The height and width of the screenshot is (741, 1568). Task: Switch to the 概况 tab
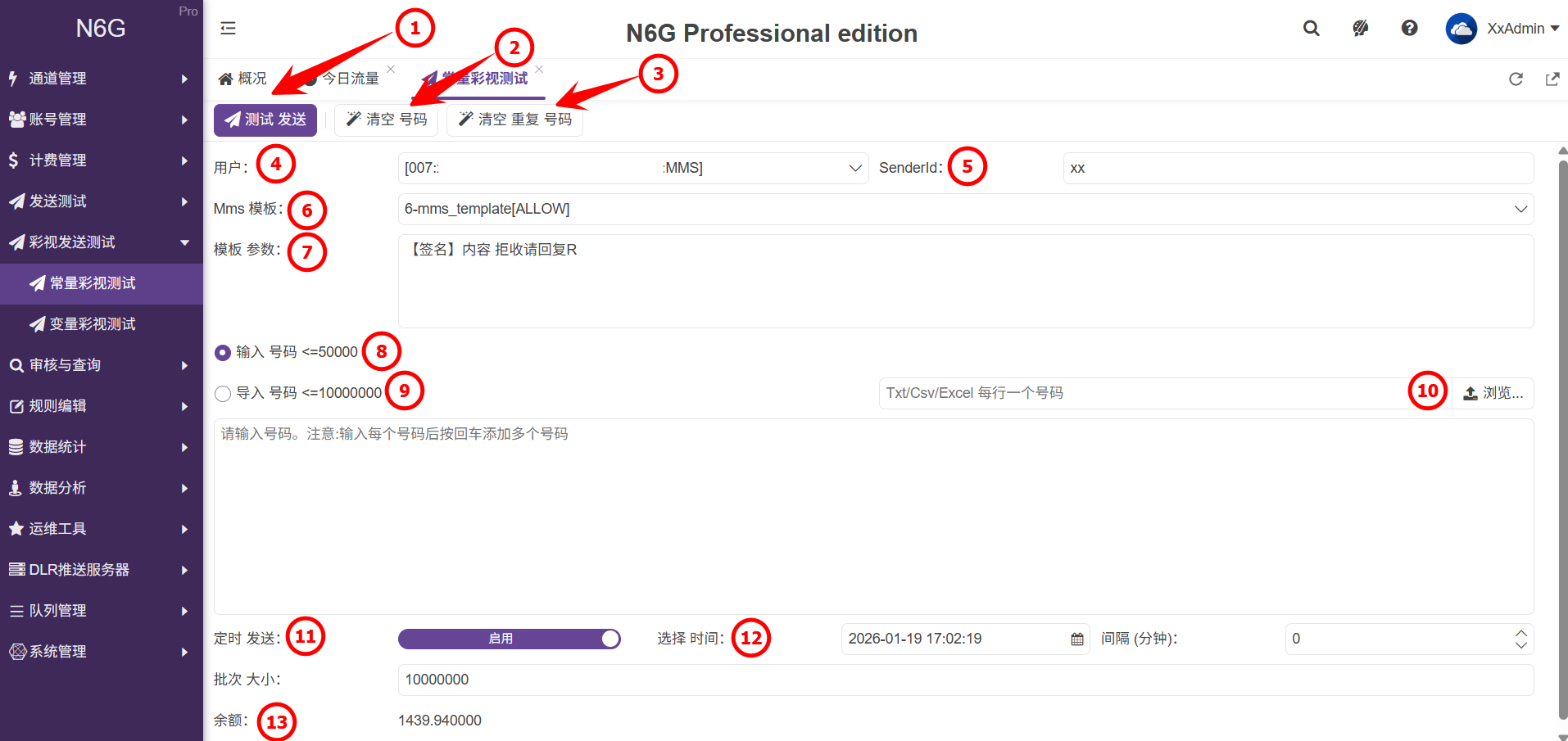pos(243,79)
